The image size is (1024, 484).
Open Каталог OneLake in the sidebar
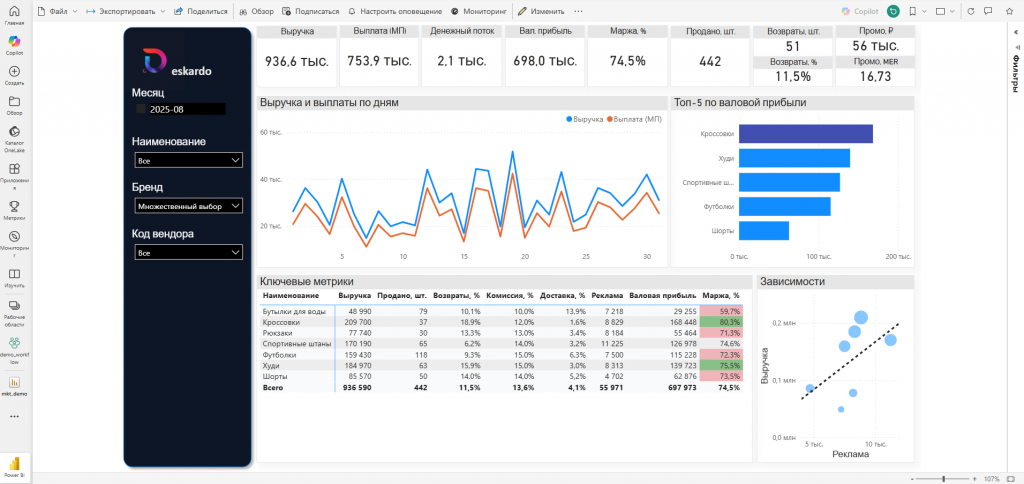[14, 135]
